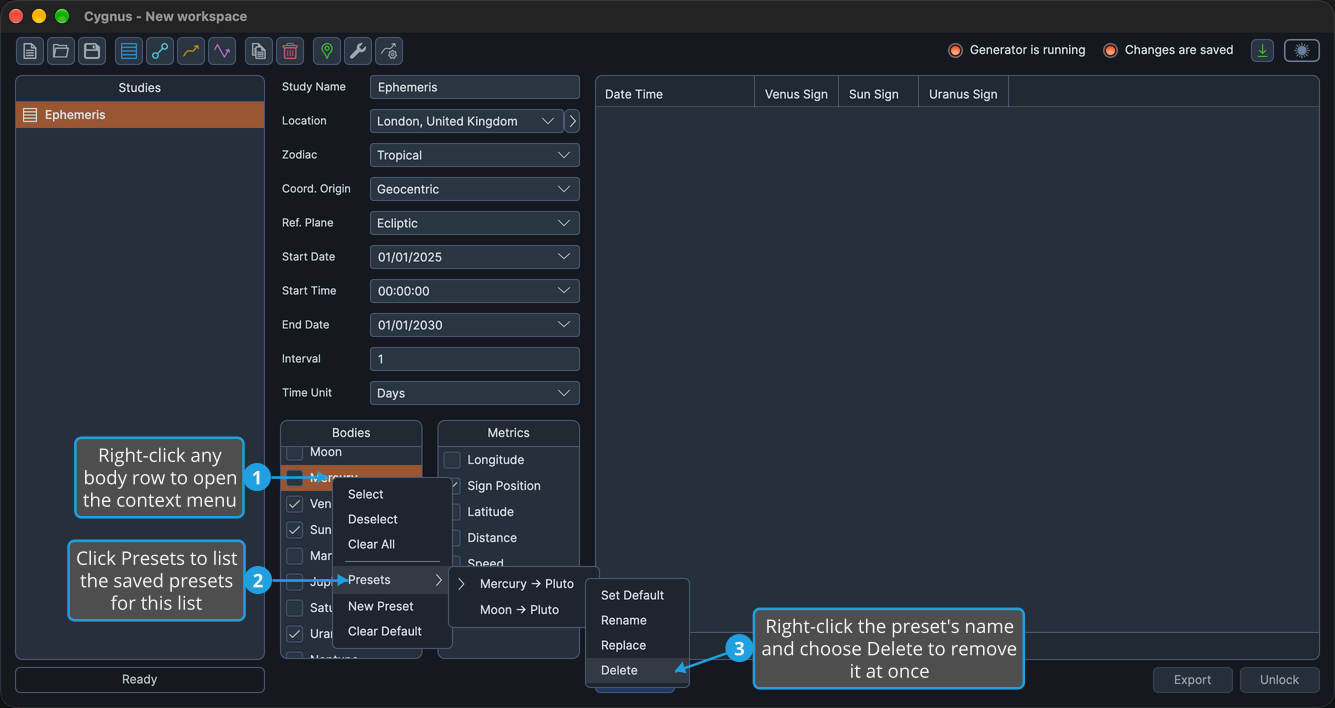Toggle the Jupiter body checkbox

click(x=295, y=582)
